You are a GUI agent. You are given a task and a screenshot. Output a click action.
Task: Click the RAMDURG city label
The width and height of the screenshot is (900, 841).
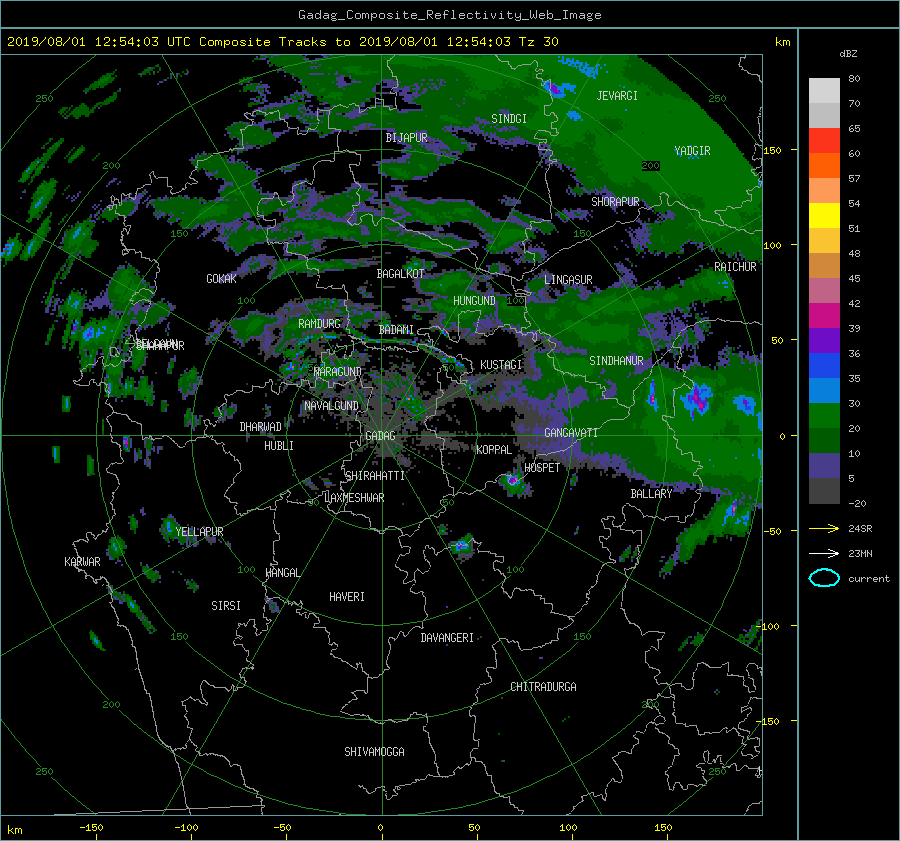coord(319,324)
